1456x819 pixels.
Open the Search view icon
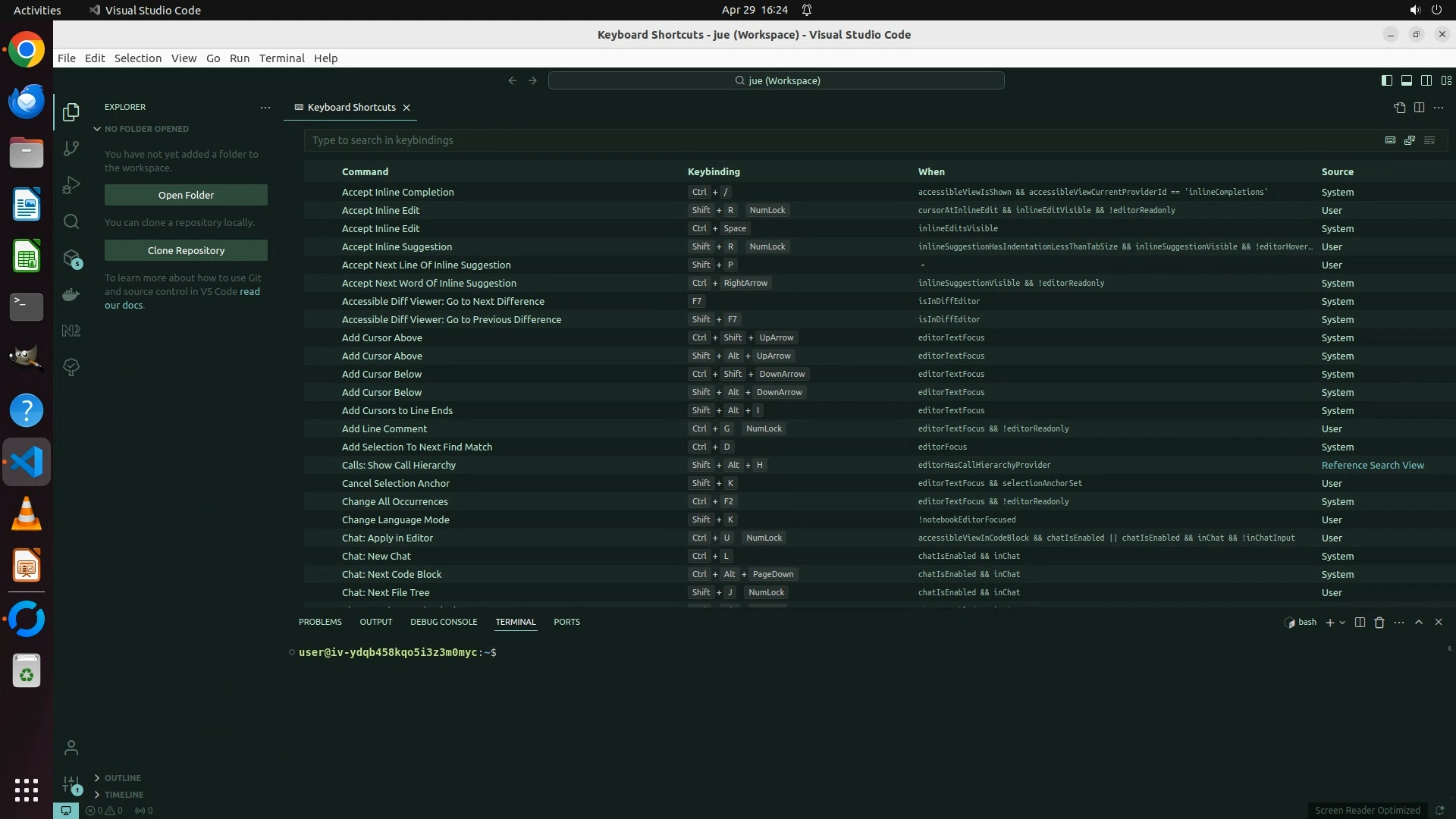[71, 221]
